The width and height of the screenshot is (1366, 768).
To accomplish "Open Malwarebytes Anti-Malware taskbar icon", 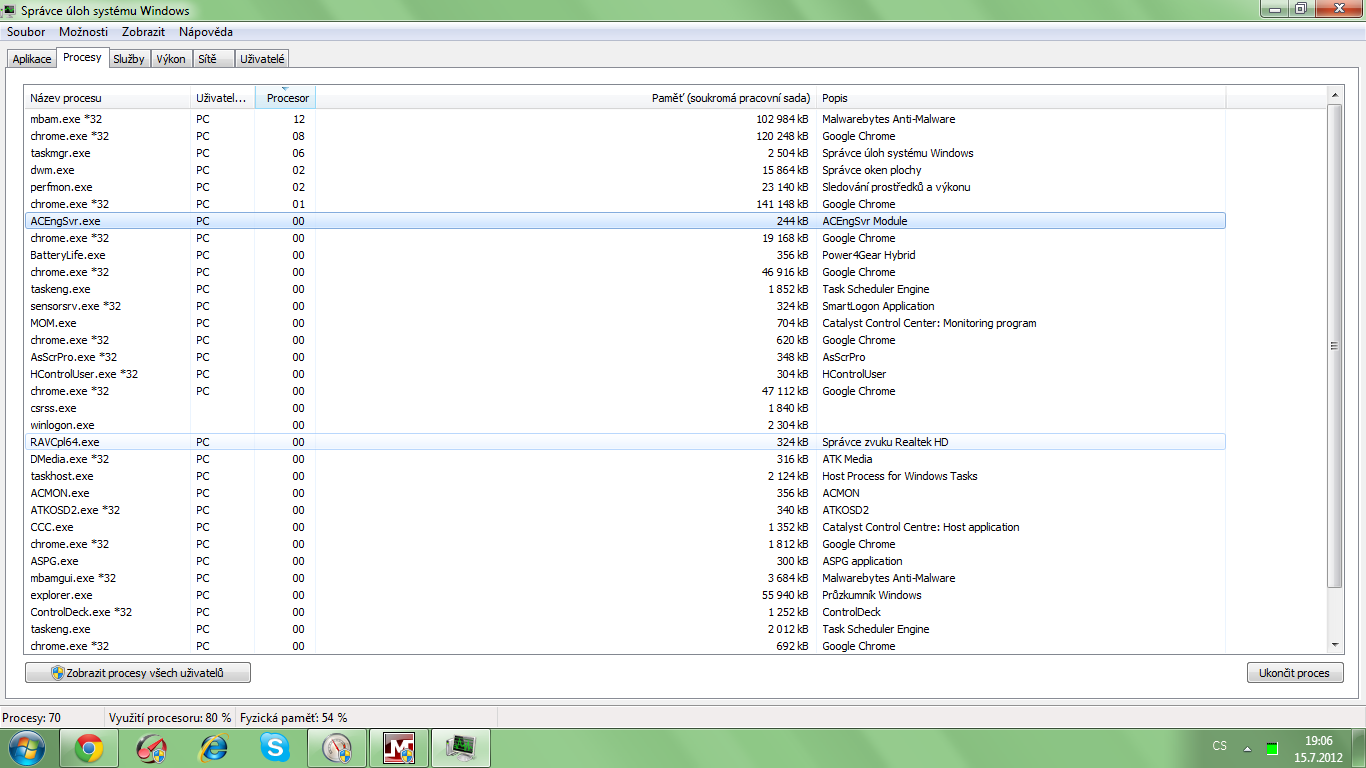I will [399, 747].
